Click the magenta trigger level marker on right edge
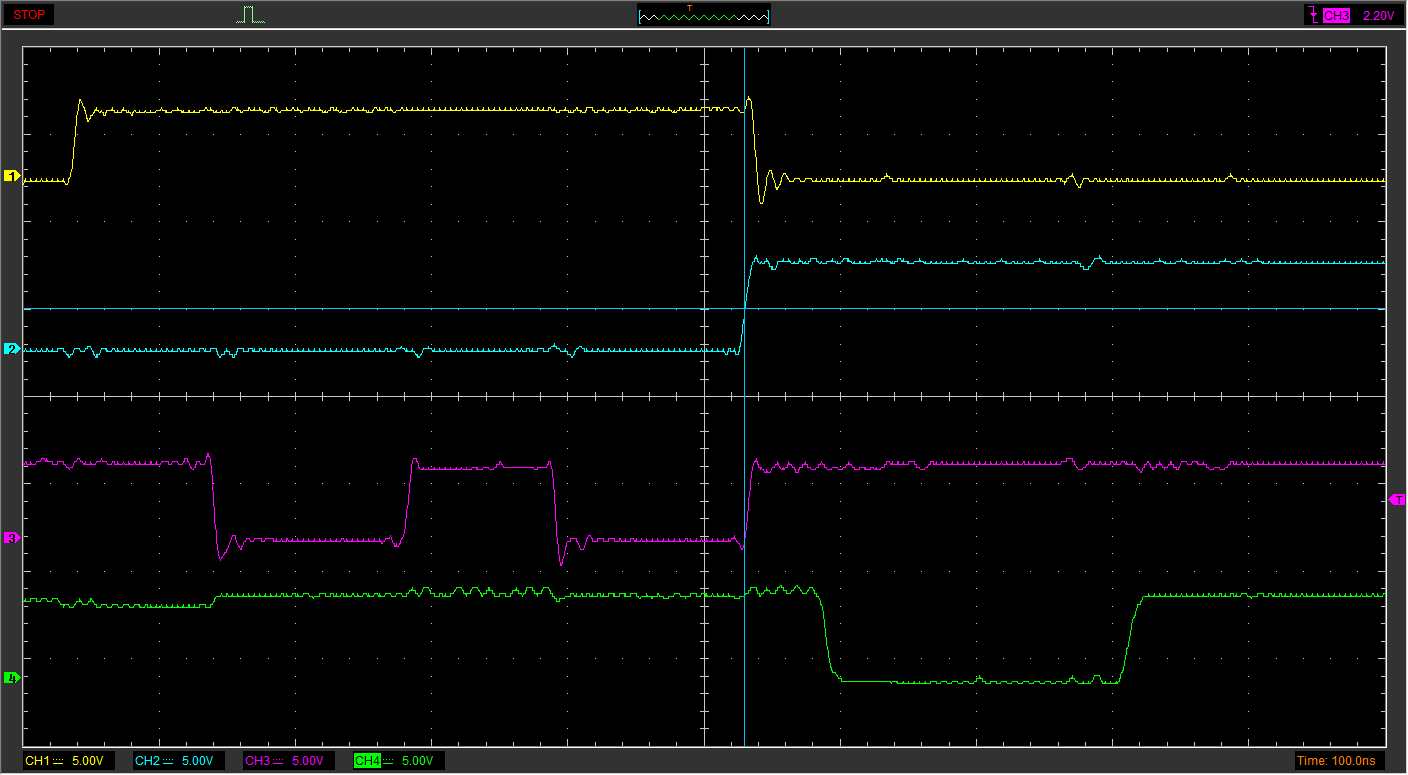The height and width of the screenshot is (775, 1408). [1397, 499]
